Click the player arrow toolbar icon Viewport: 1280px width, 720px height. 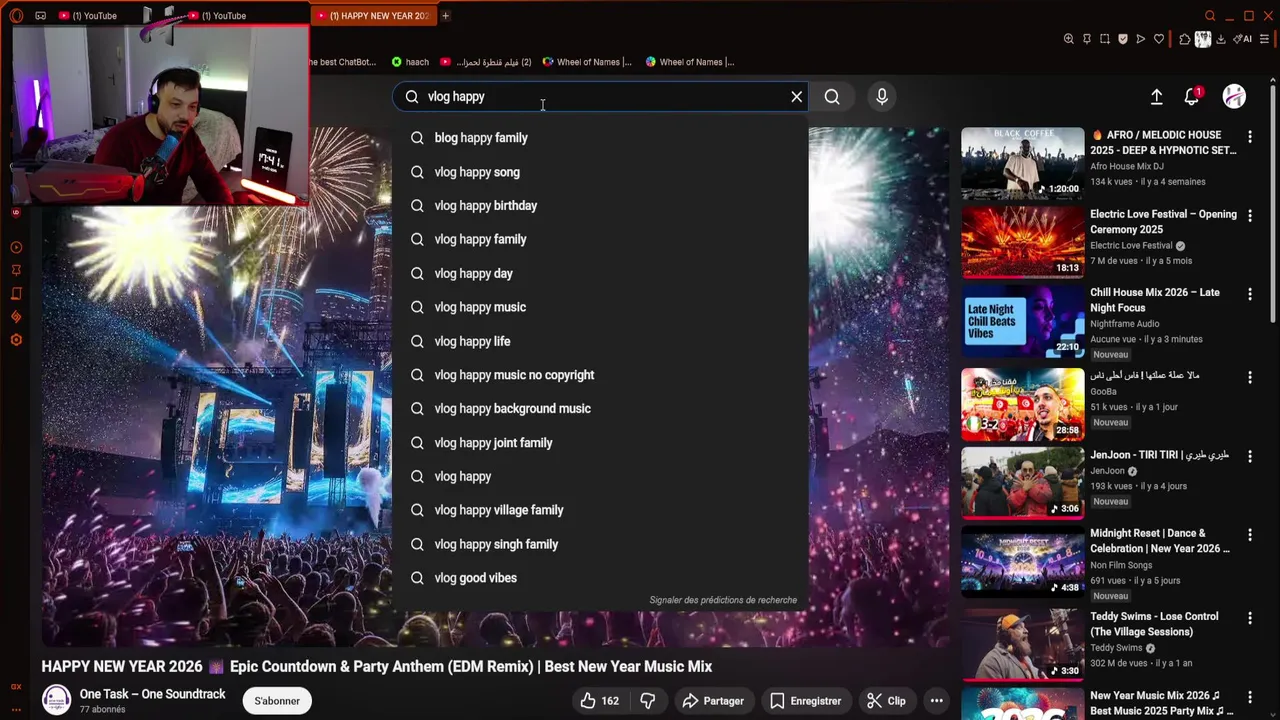pyautogui.click(x=1140, y=39)
